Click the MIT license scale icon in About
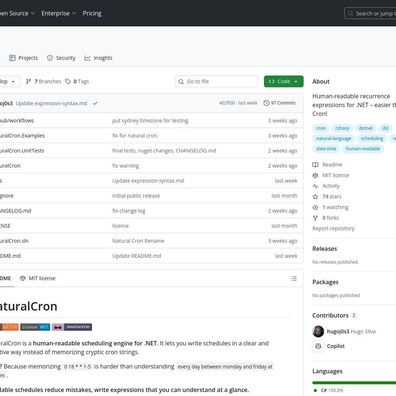 (x=315, y=175)
